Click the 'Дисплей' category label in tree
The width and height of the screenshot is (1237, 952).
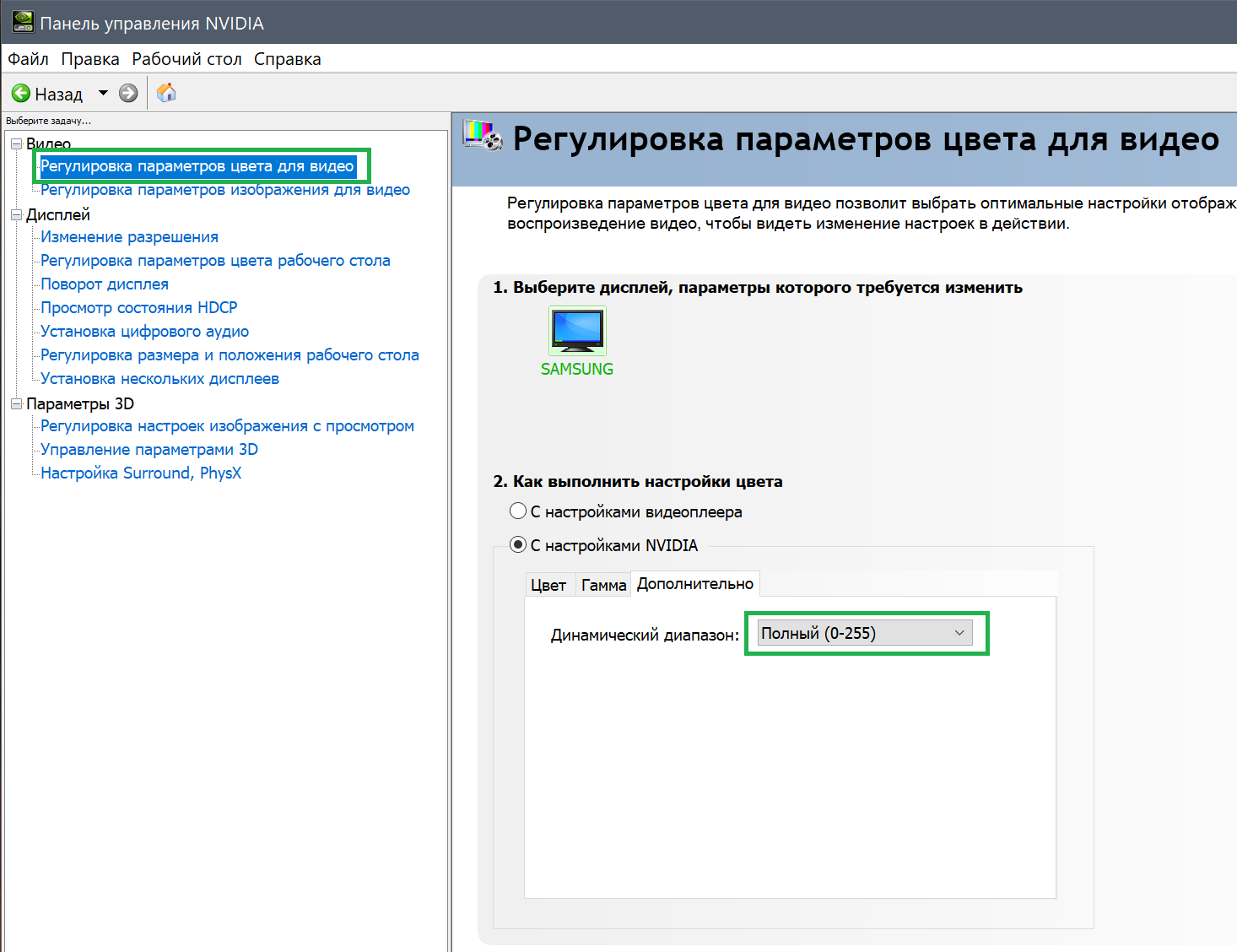point(57,214)
